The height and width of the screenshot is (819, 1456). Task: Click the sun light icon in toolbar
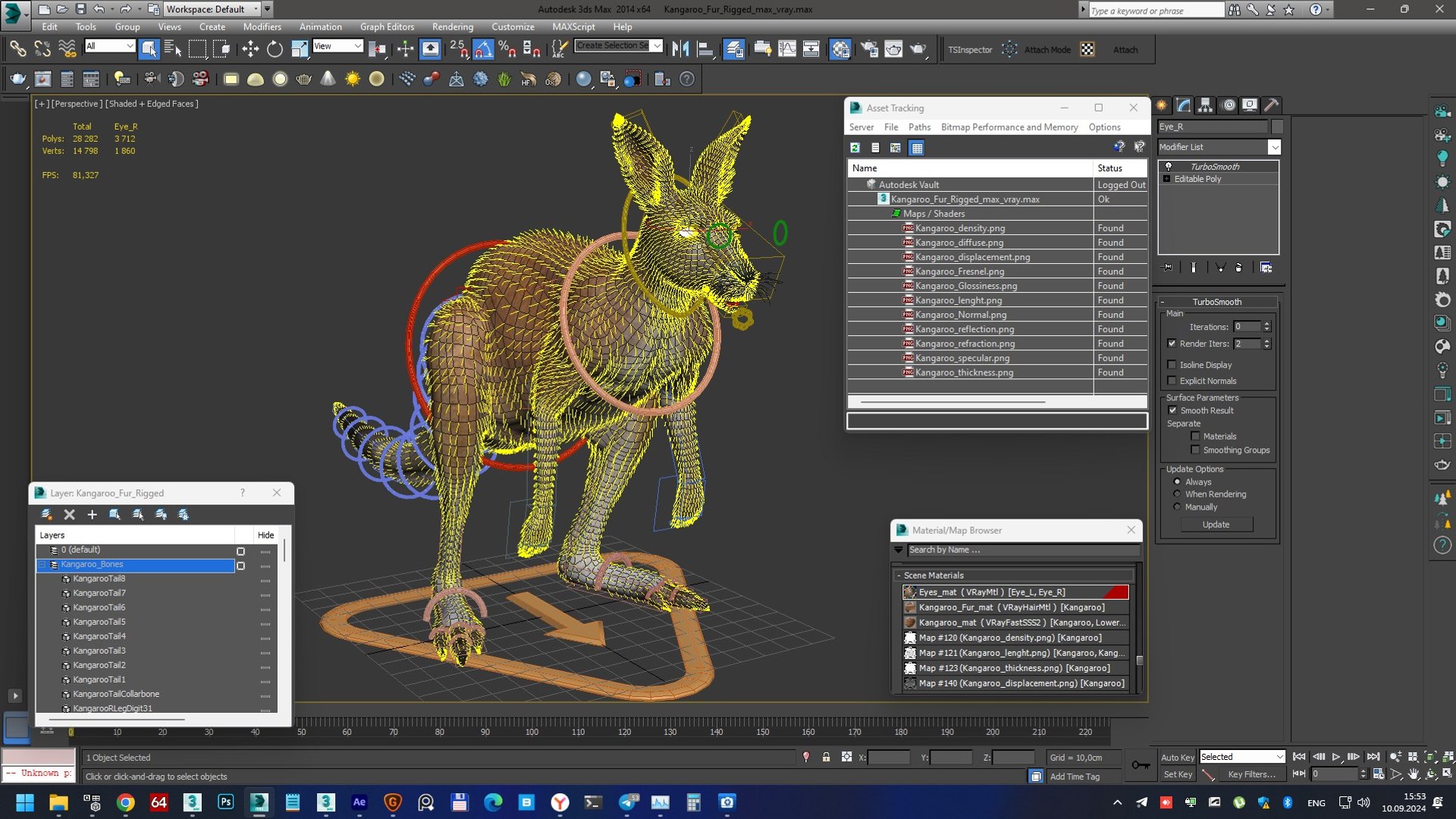pyautogui.click(x=353, y=79)
